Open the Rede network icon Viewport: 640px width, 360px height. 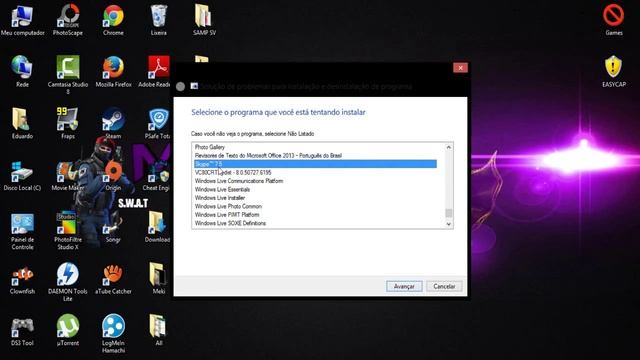22,72
